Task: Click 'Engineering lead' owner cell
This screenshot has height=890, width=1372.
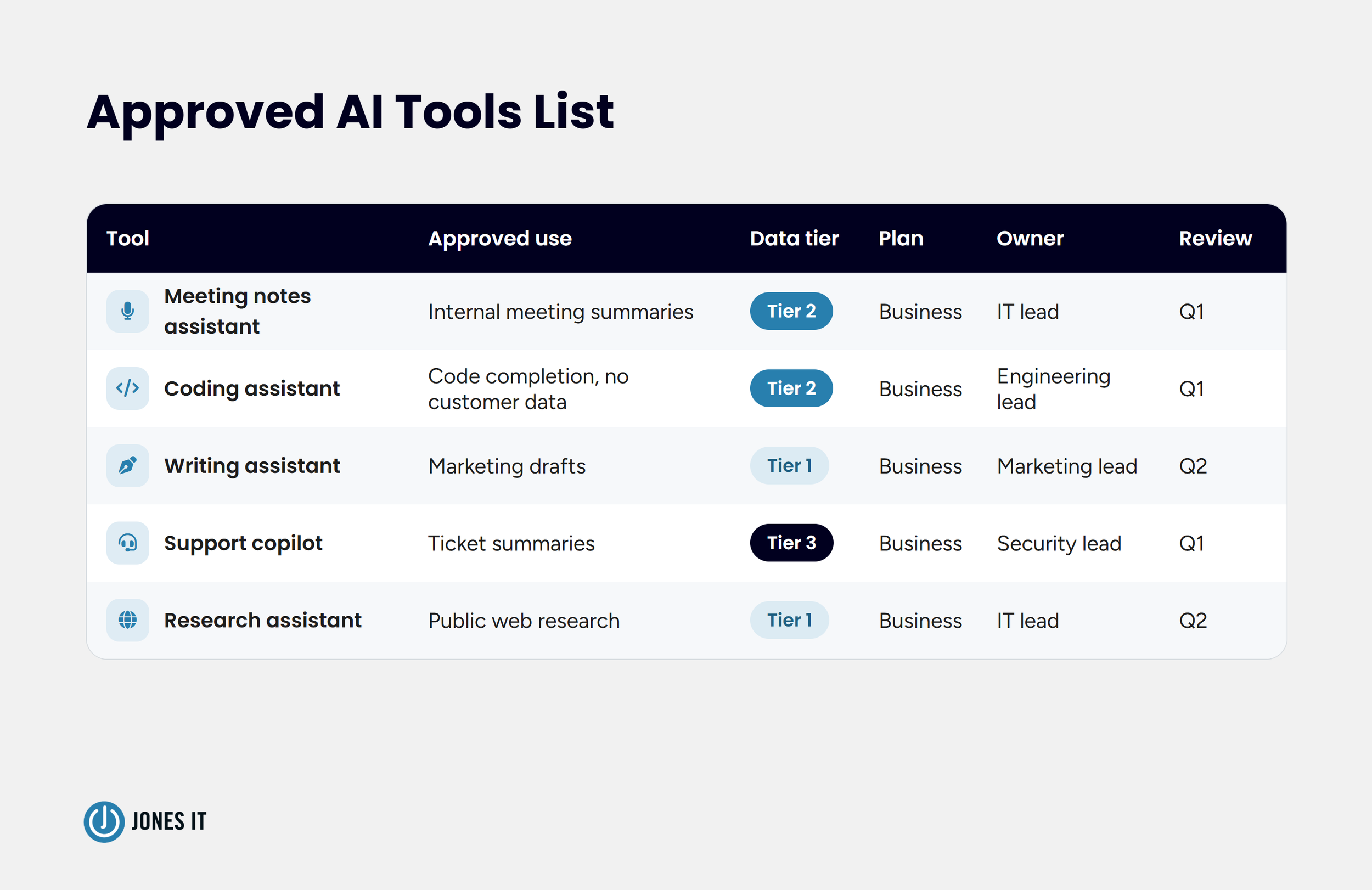Action: (1054, 389)
